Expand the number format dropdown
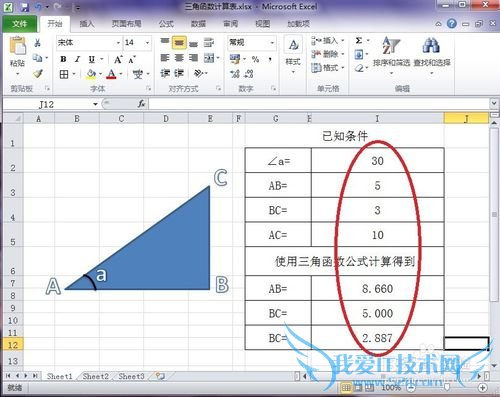Screen dimensions: 500x397 (x=272, y=43)
